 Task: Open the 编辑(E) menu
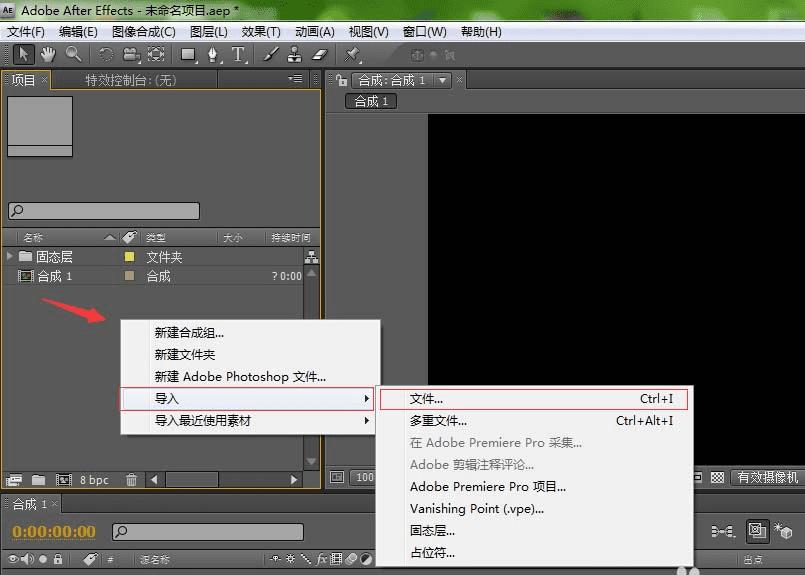78,32
